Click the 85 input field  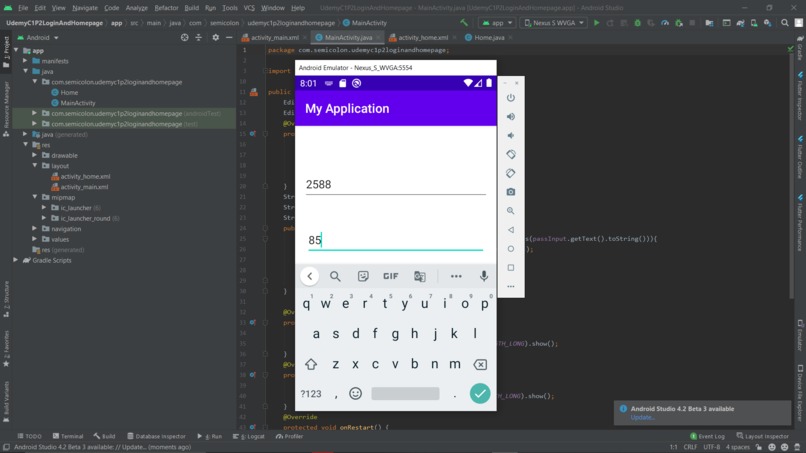point(395,240)
